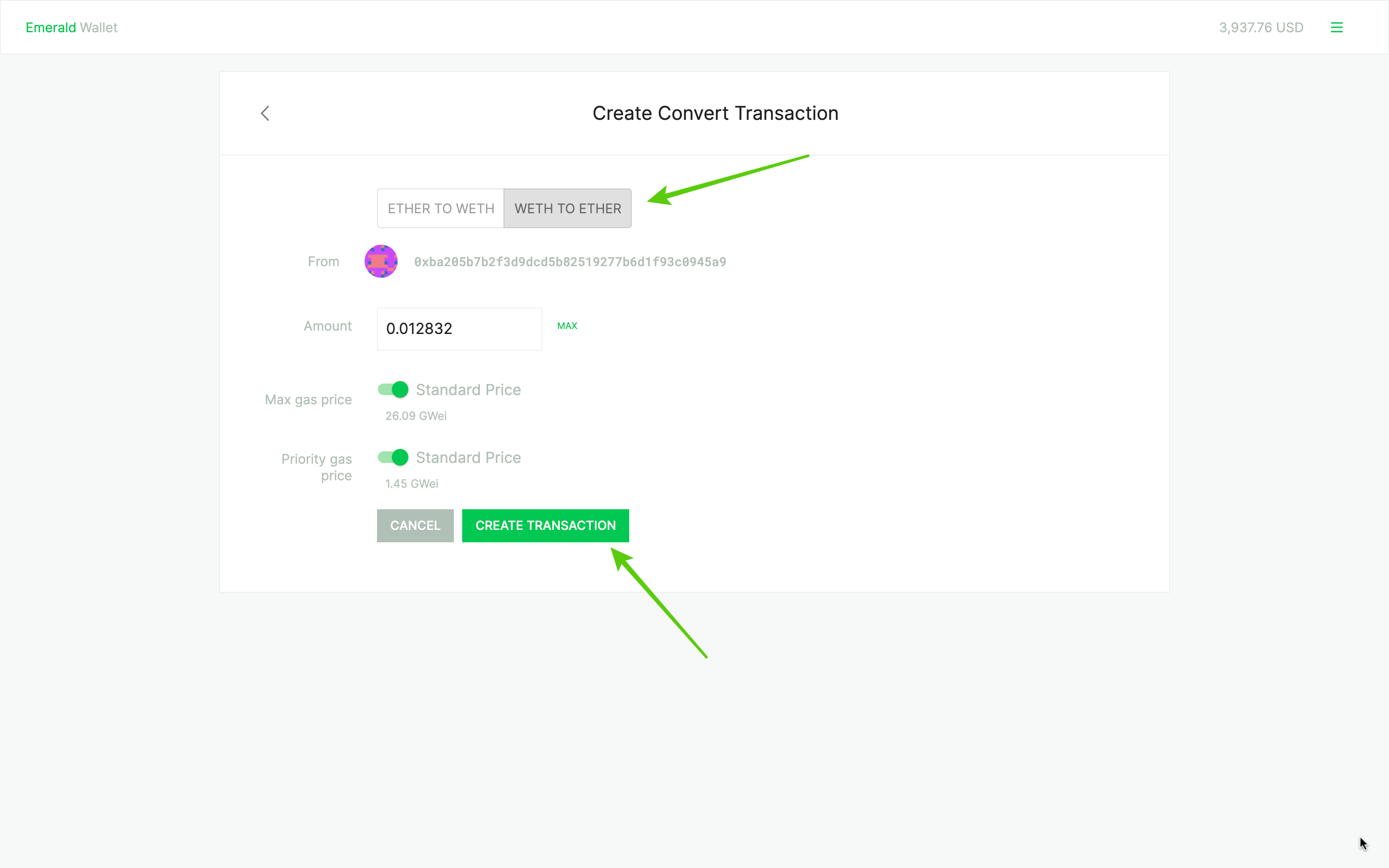Click the Emerald Wallet logo

pos(72,28)
